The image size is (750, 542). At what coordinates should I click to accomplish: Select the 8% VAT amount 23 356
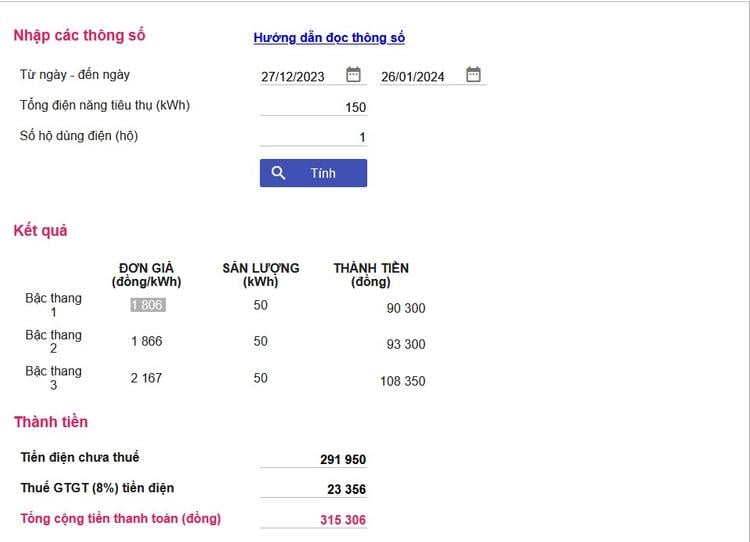[x=346, y=490]
